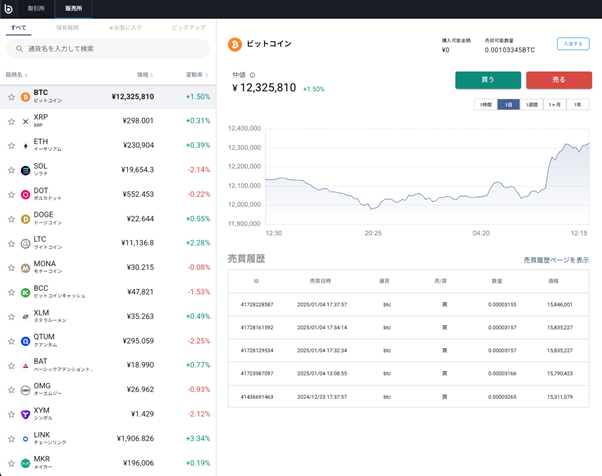Click the Bitcoin coin icon in BTC row
Viewport: 602px width, 476px height.
pos(26,97)
